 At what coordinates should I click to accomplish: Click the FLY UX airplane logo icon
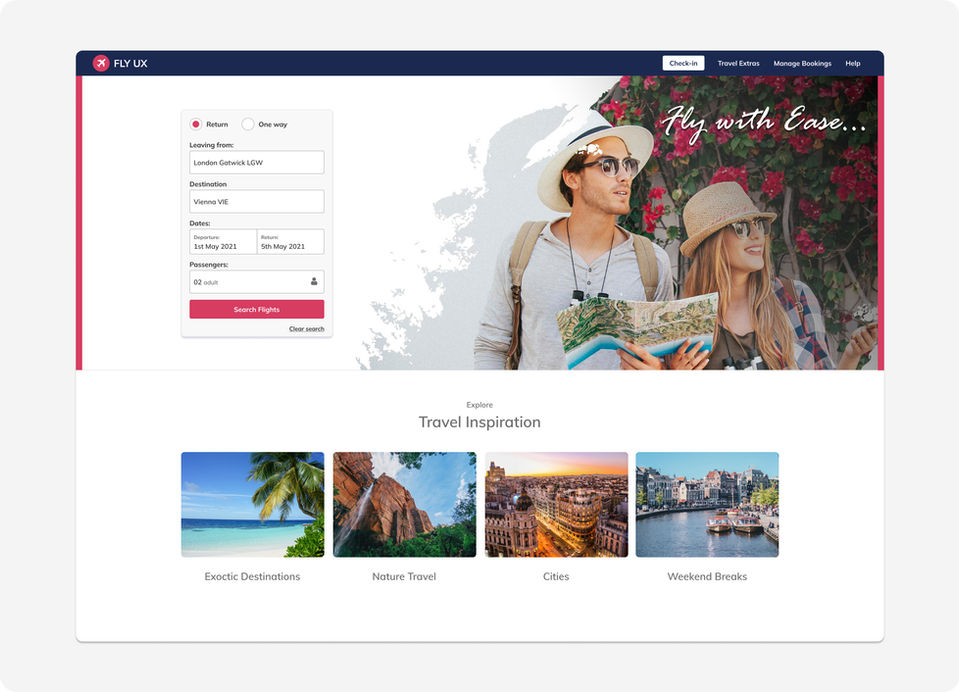[x=100, y=62]
